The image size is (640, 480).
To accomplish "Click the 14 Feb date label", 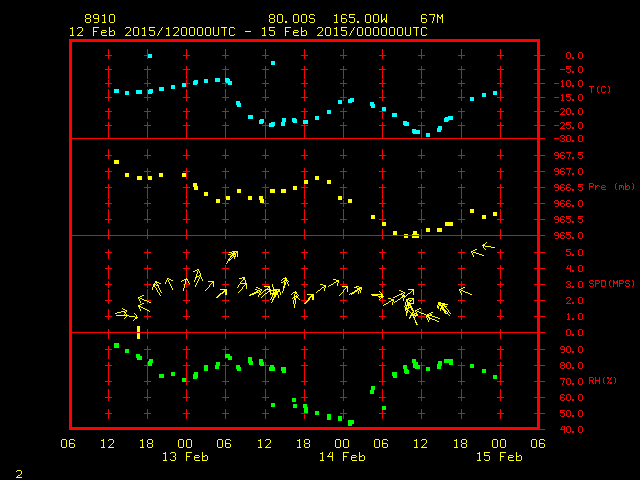I will click(x=342, y=457).
